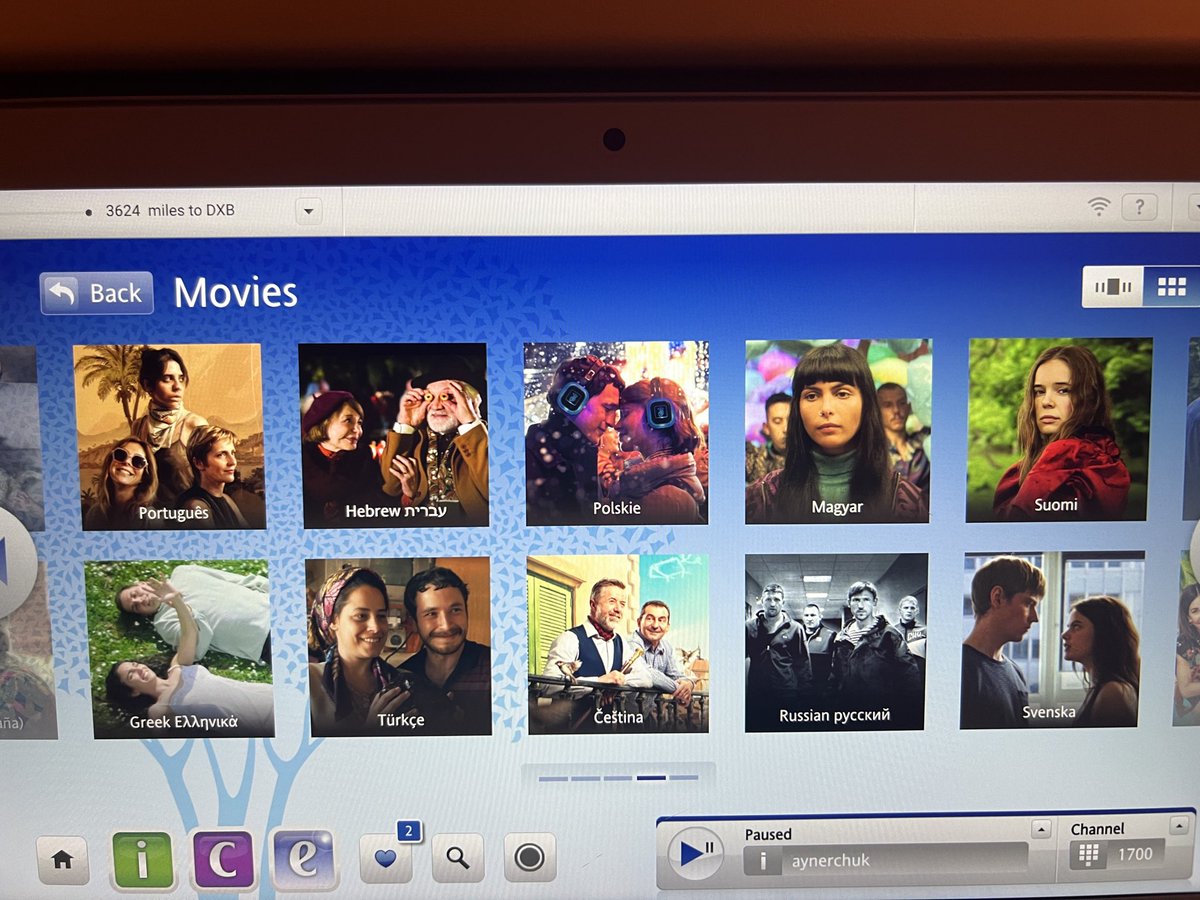Open the purple 'c' communications section
The height and width of the screenshot is (900, 1200).
click(x=224, y=859)
